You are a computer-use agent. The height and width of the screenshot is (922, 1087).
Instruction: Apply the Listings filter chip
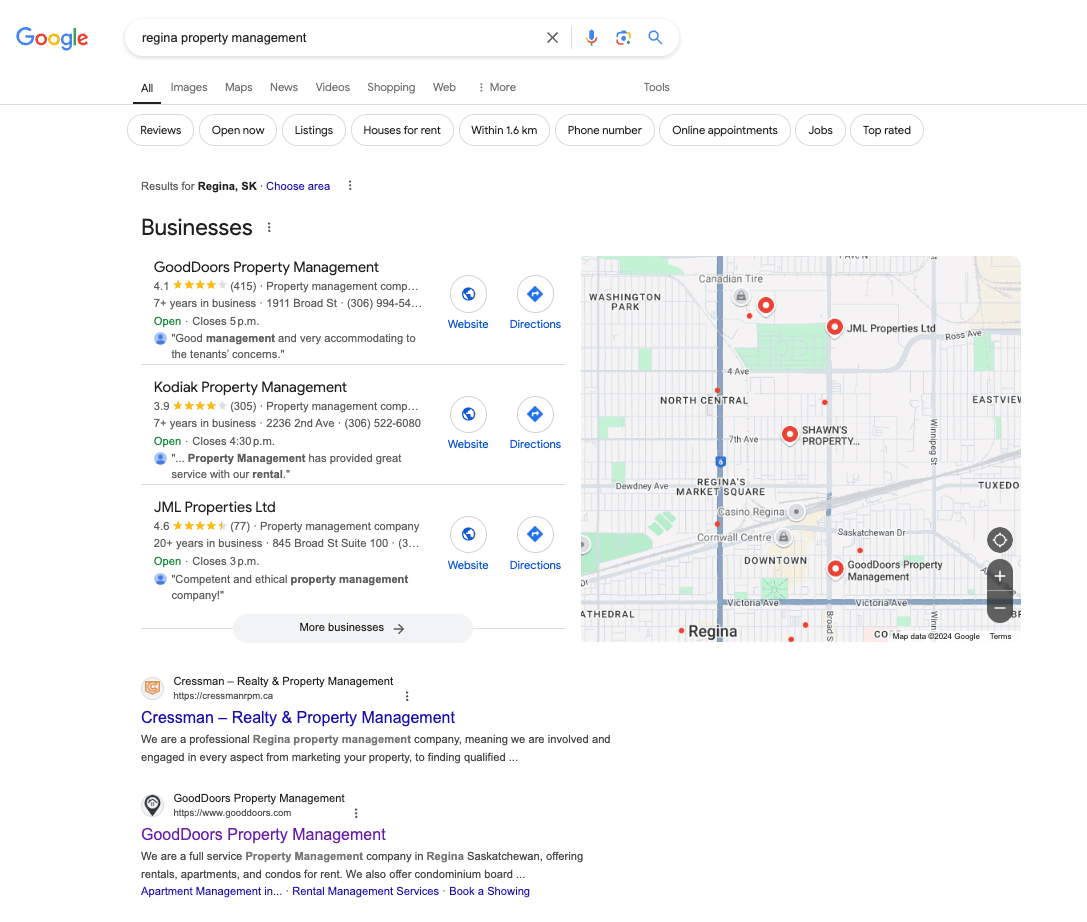click(x=313, y=130)
